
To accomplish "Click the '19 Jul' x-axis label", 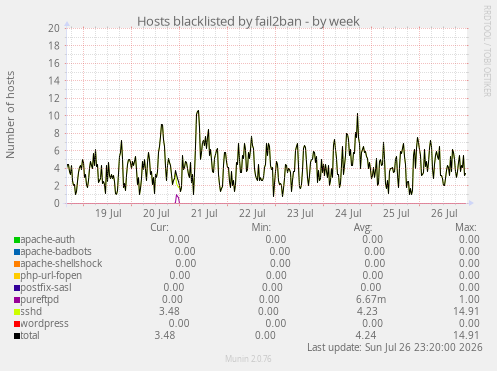I will [x=108, y=213].
